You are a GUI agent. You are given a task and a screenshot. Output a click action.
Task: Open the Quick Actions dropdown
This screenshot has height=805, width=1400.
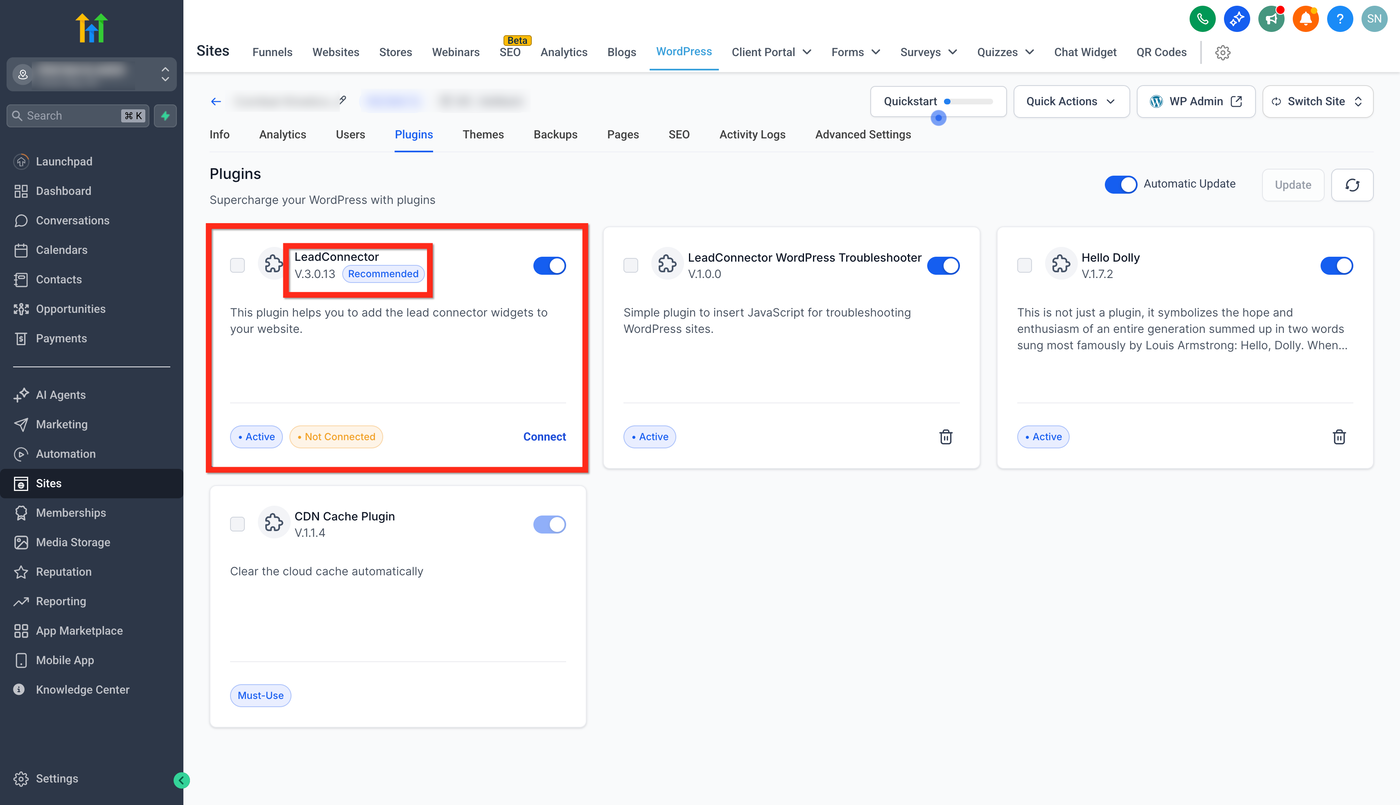click(x=1071, y=101)
